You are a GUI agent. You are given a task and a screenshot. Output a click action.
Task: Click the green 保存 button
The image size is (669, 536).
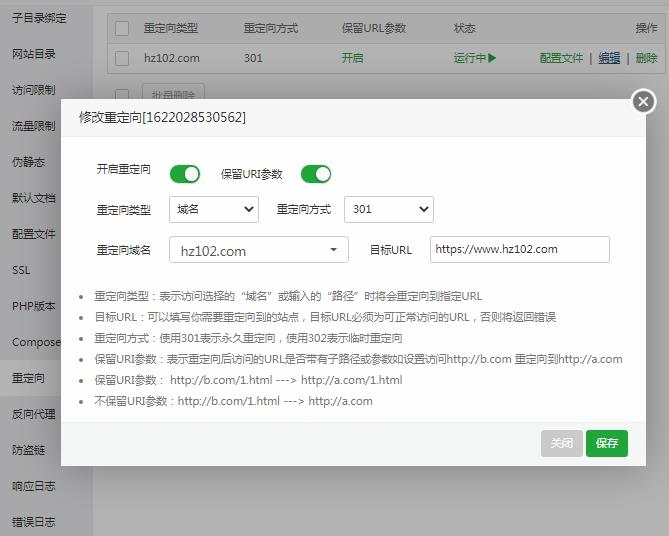point(607,443)
